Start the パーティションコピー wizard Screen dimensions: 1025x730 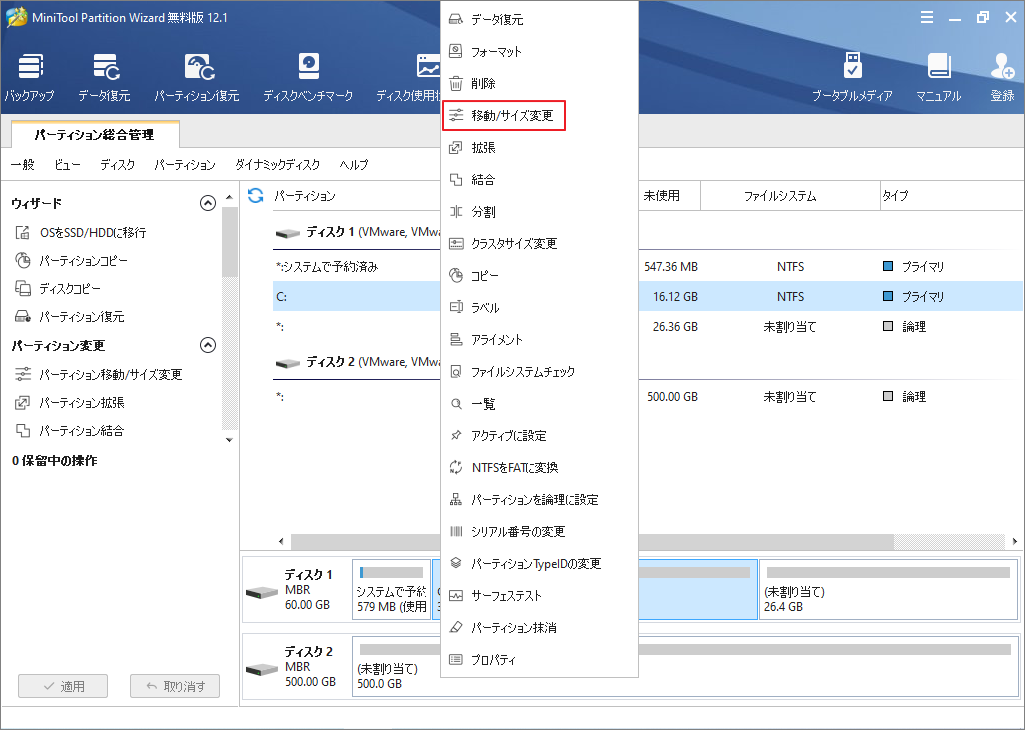click(x=71, y=261)
